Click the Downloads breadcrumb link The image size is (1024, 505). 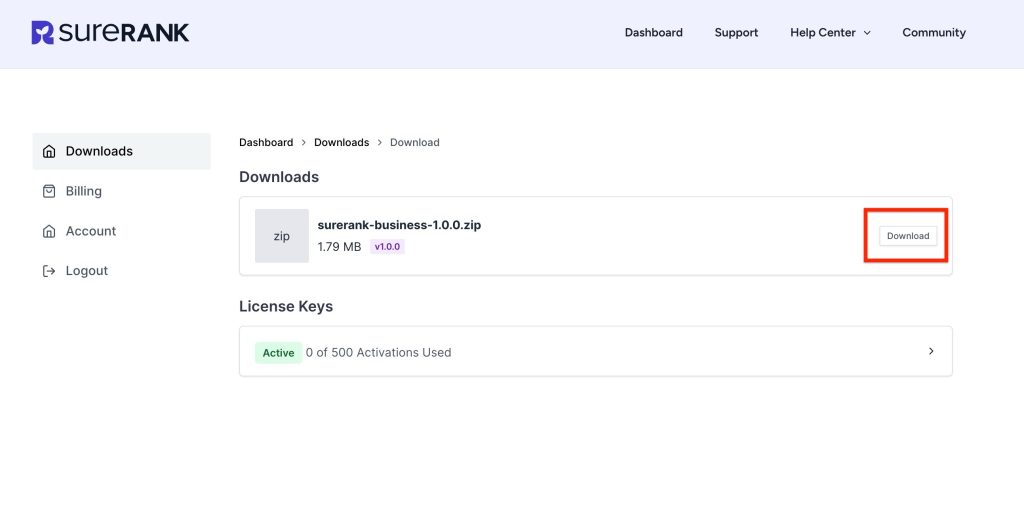[341, 143]
